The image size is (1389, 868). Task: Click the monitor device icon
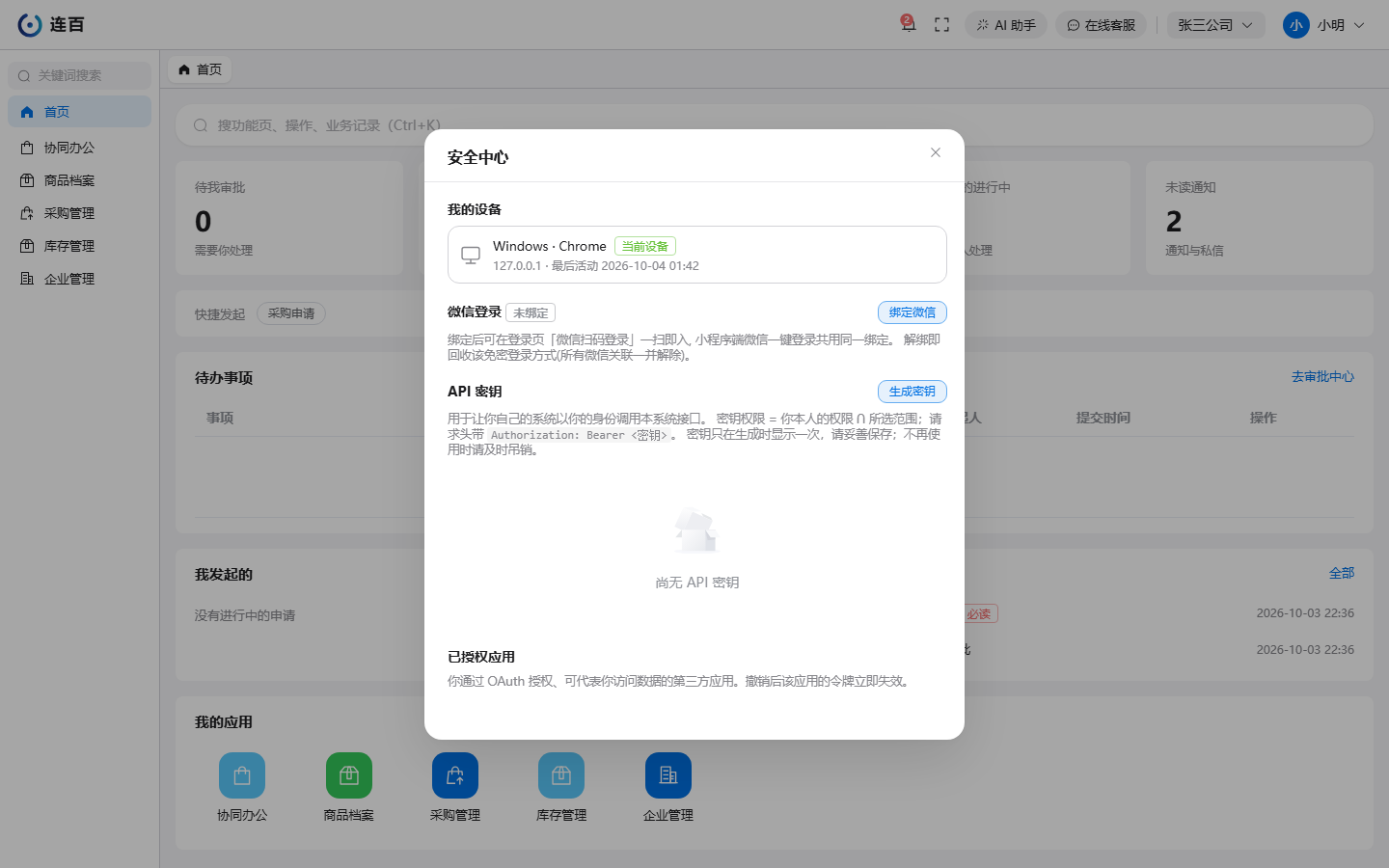tap(471, 256)
